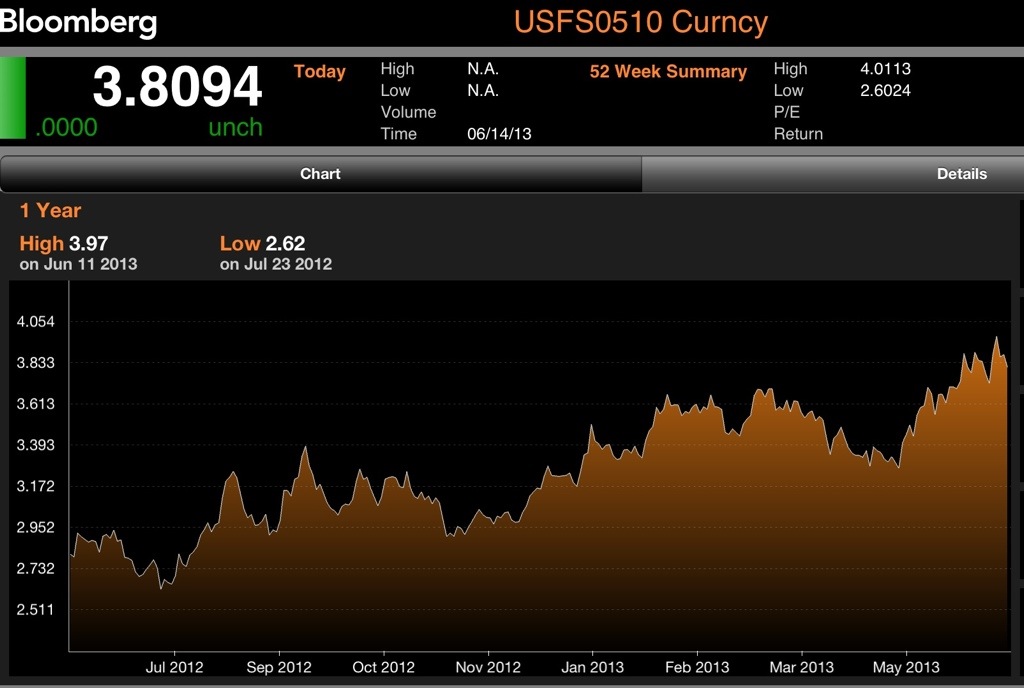Click the chart Low 2.62 label
This screenshot has height=688, width=1024.
click(262, 244)
